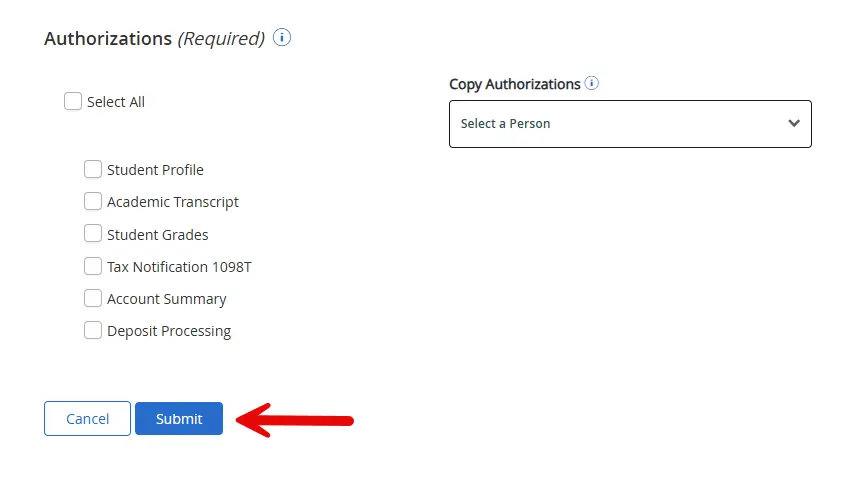Image resolution: width=867 pixels, height=481 pixels.
Task: Click the info icon beside Authorizations heading
Action: point(282,38)
